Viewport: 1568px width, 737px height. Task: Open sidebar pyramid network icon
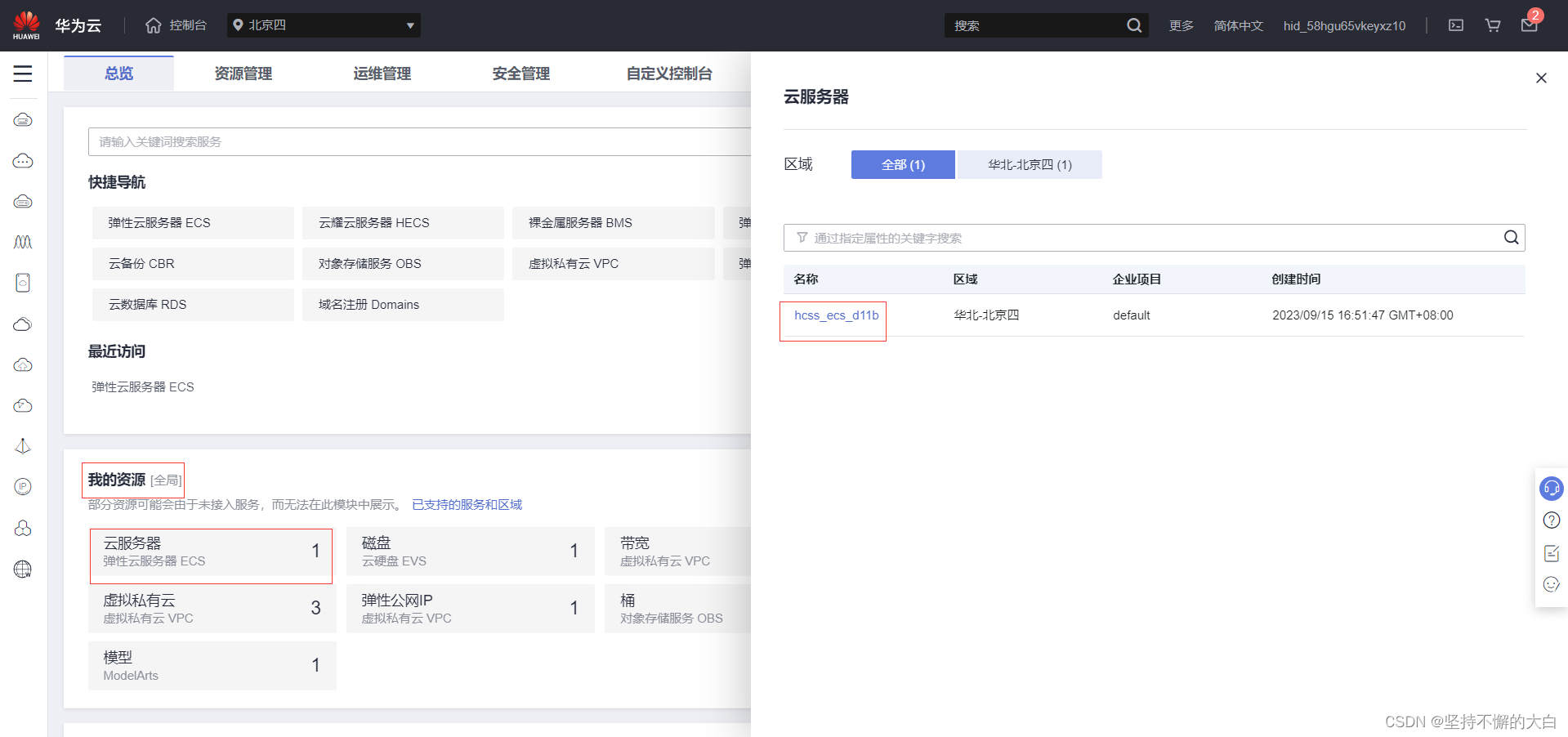pos(23,446)
